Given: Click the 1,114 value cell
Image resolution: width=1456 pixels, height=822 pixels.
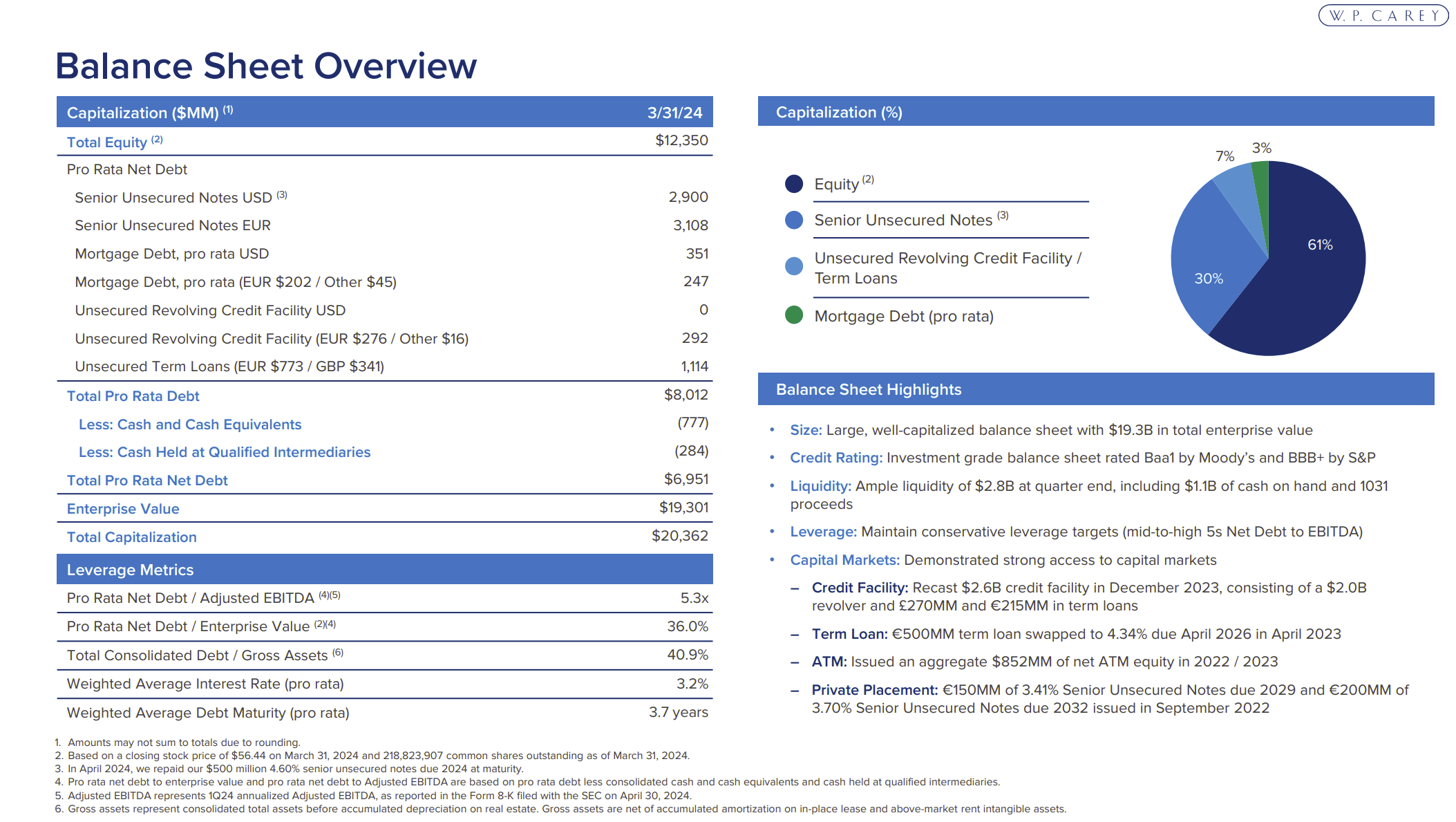Looking at the screenshot, I should click(694, 366).
